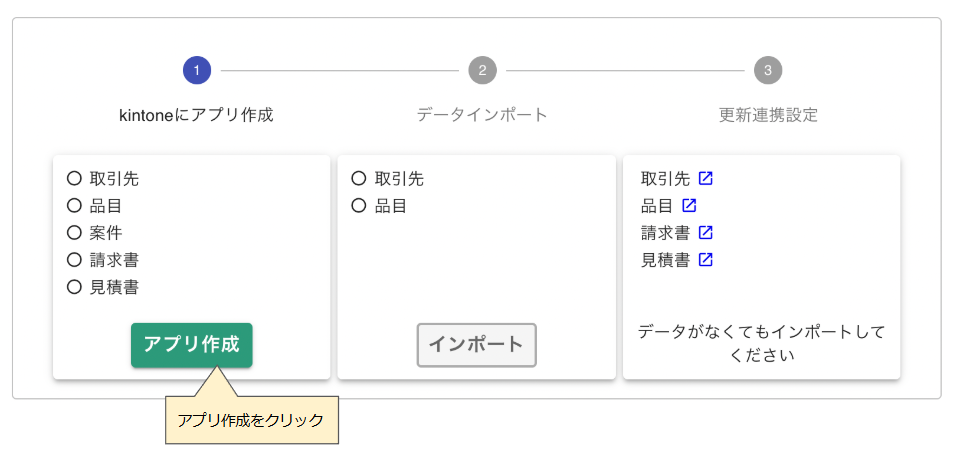This screenshot has height=454, width=957.
Task: Open the 品目 external link icon
Action: pos(689,206)
